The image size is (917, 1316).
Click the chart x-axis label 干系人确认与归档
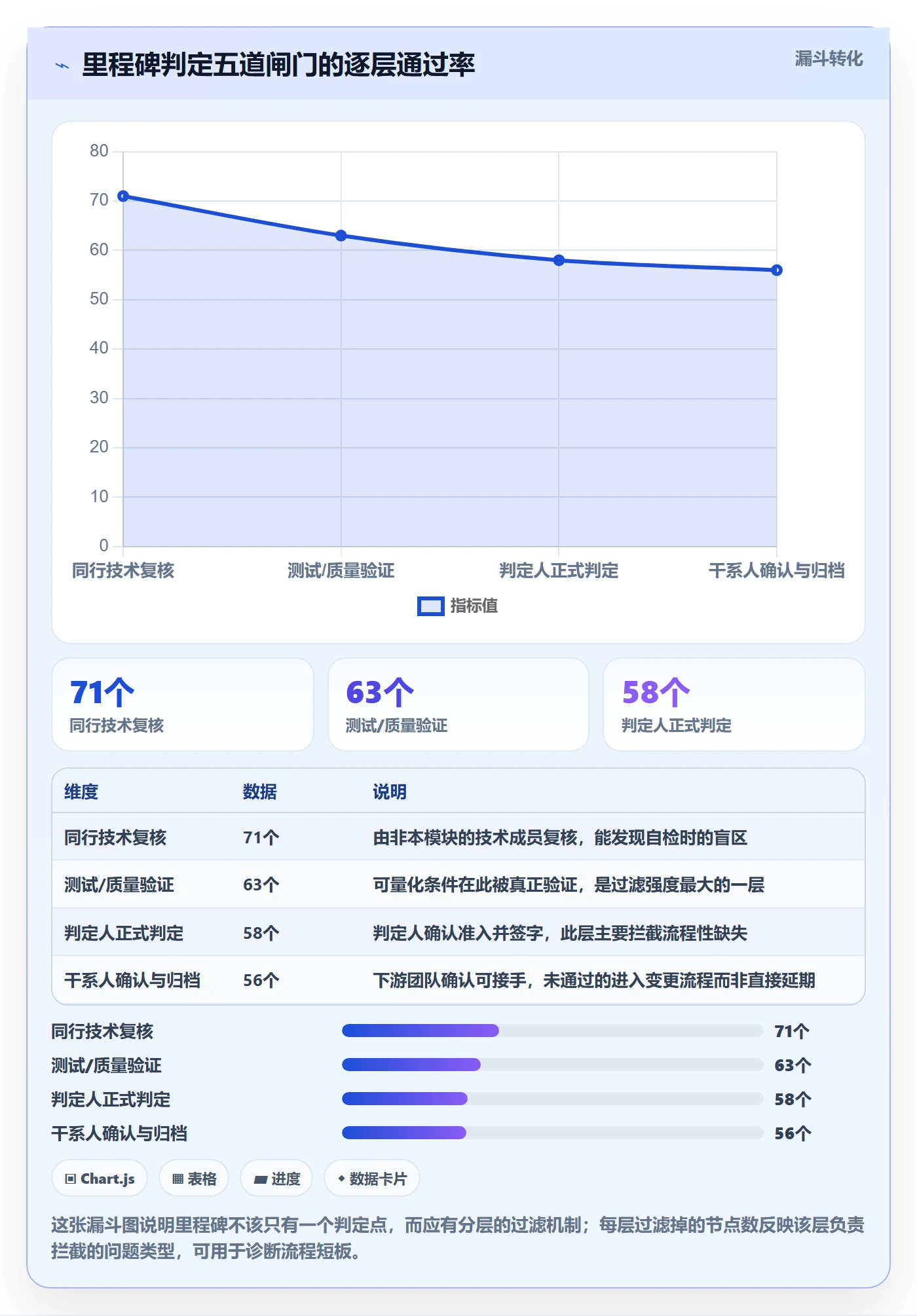point(777,571)
